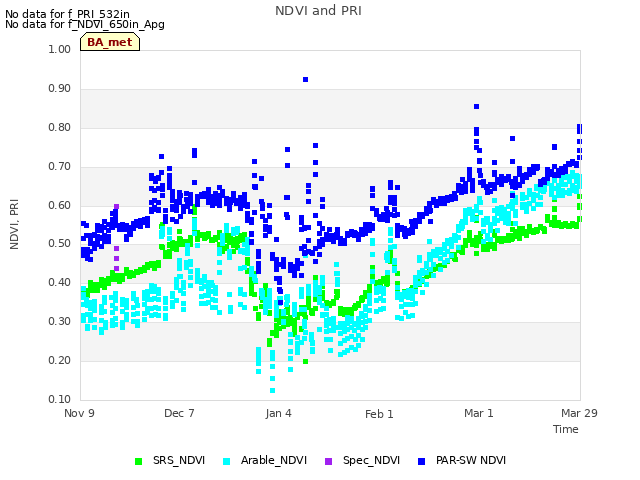Click the 0.70 y-axis tick label
Viewport: 640px width, 480px height.
[x=60, y=167]
